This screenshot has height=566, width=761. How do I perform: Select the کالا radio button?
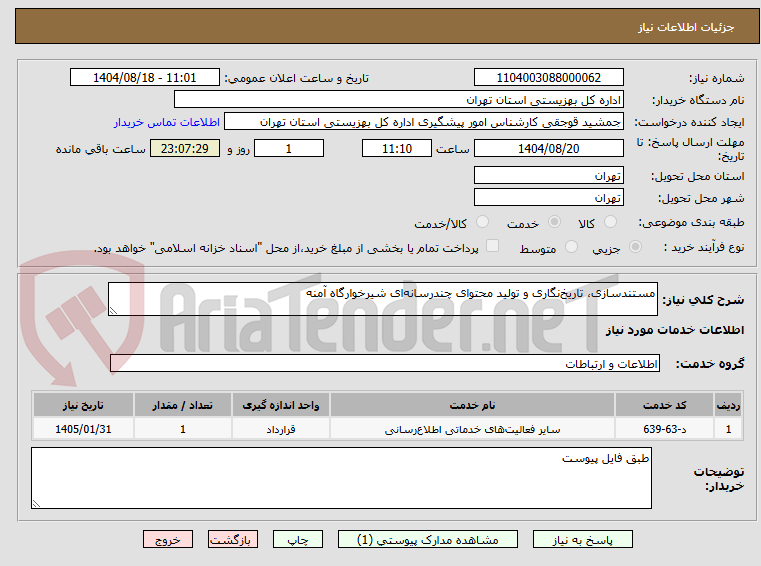[x=610, y=222]
